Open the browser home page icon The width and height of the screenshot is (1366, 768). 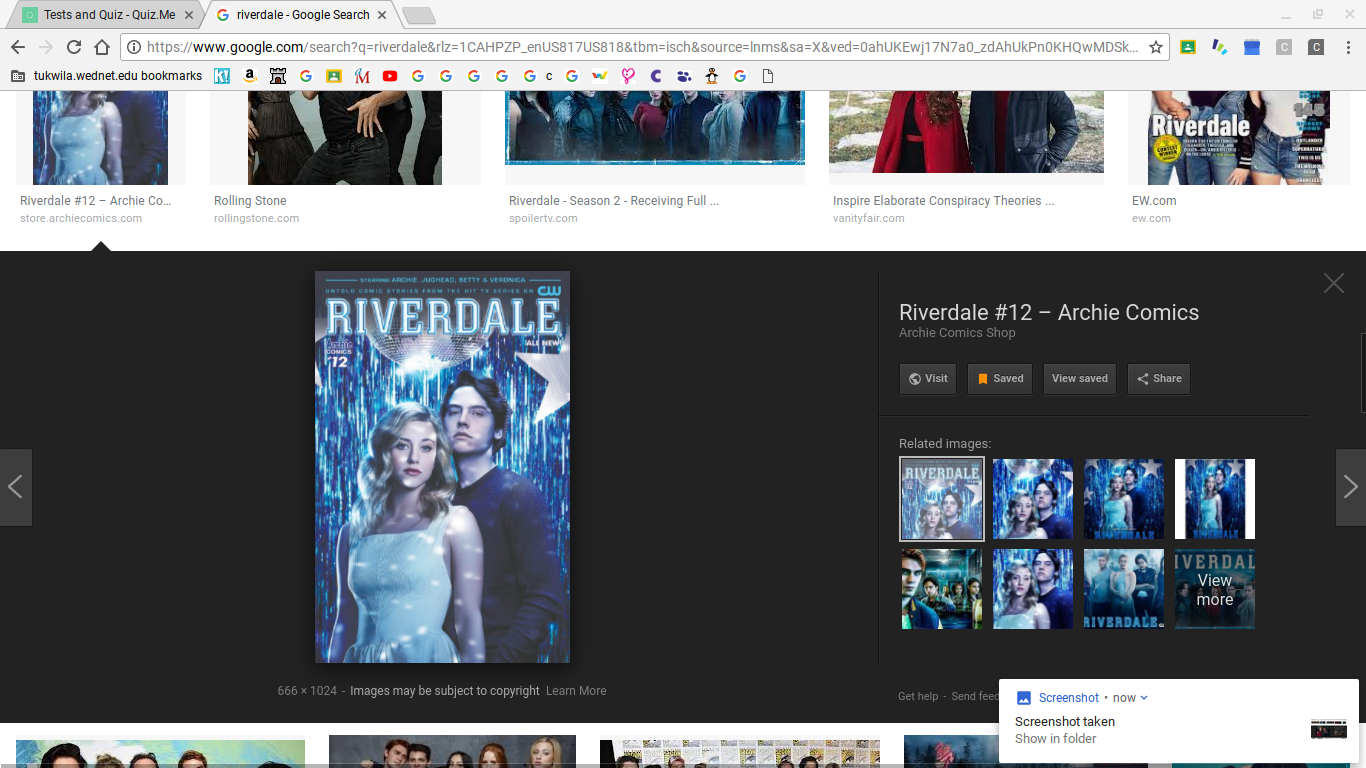point(102,47)
